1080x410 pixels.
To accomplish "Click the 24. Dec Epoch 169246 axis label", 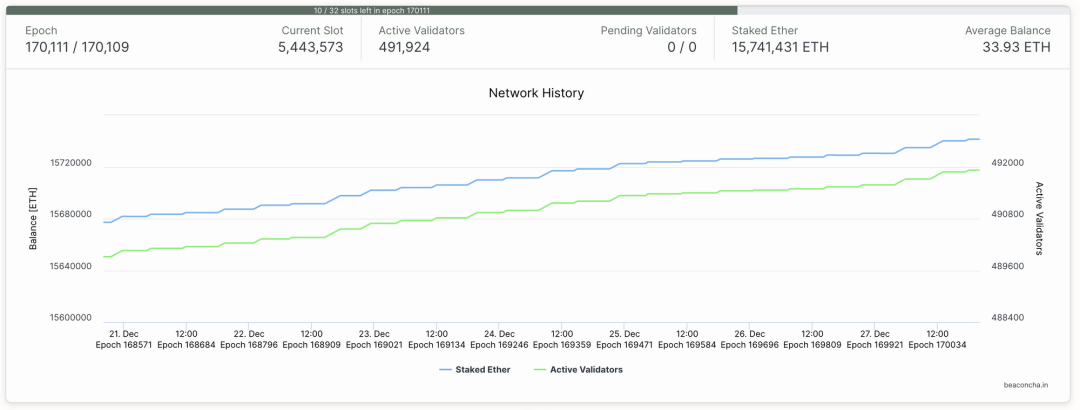I will point(499,339).
